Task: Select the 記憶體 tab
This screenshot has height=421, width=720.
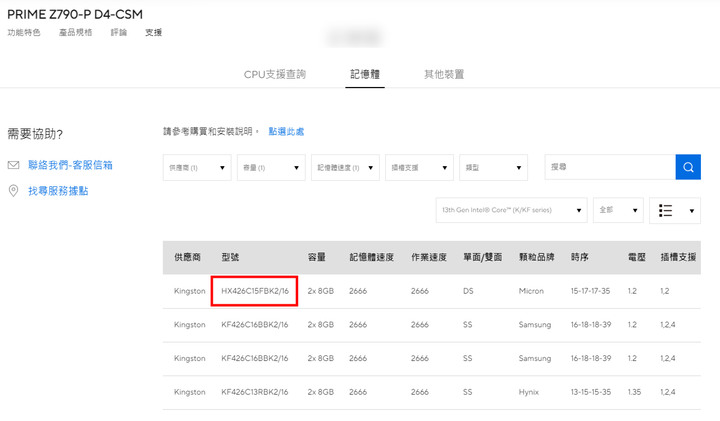Action: [365, 74]
